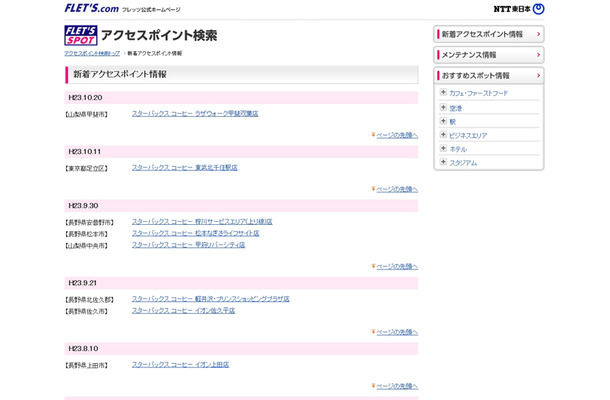The width and height of the screenshot is (610, 400).
Task: Open the FLET'S.com logo link
Action: tap(91, 8)
